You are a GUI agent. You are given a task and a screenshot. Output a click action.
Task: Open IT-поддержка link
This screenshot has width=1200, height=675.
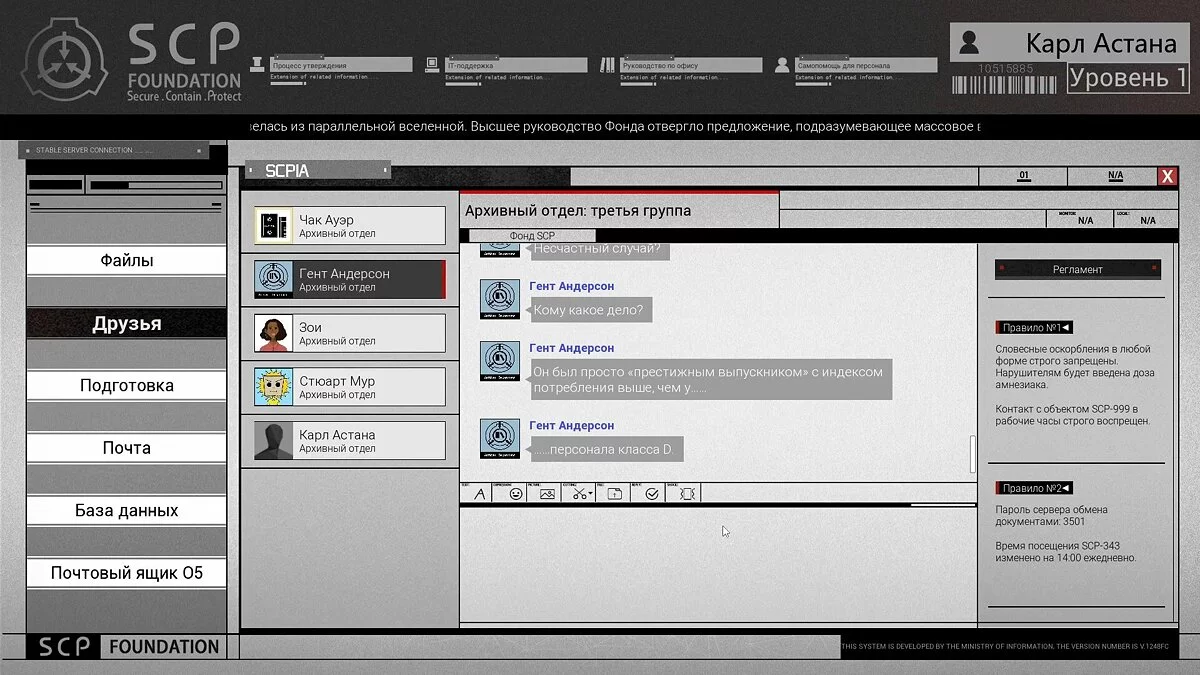(515, 65)
